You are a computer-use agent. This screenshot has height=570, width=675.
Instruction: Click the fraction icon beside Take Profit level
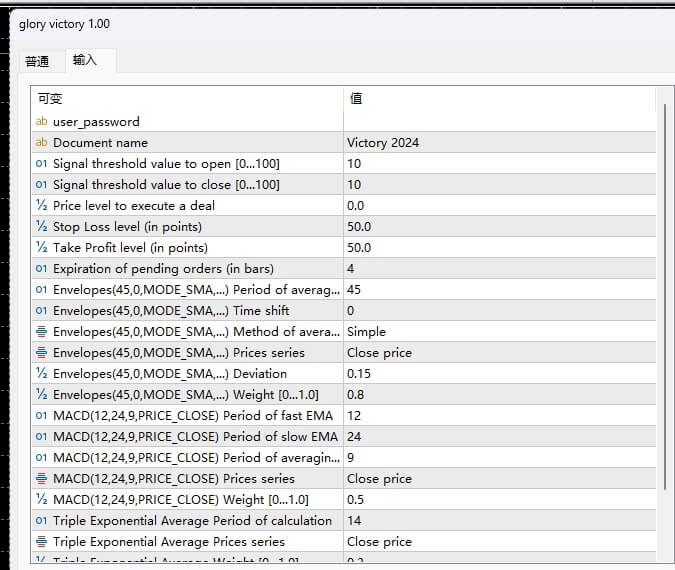41,247
